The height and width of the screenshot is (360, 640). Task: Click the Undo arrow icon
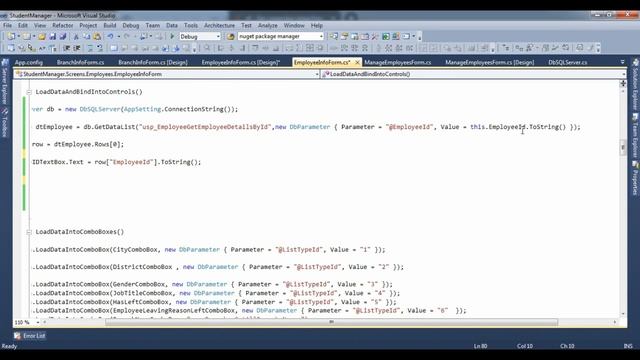(x=110, y=36)
